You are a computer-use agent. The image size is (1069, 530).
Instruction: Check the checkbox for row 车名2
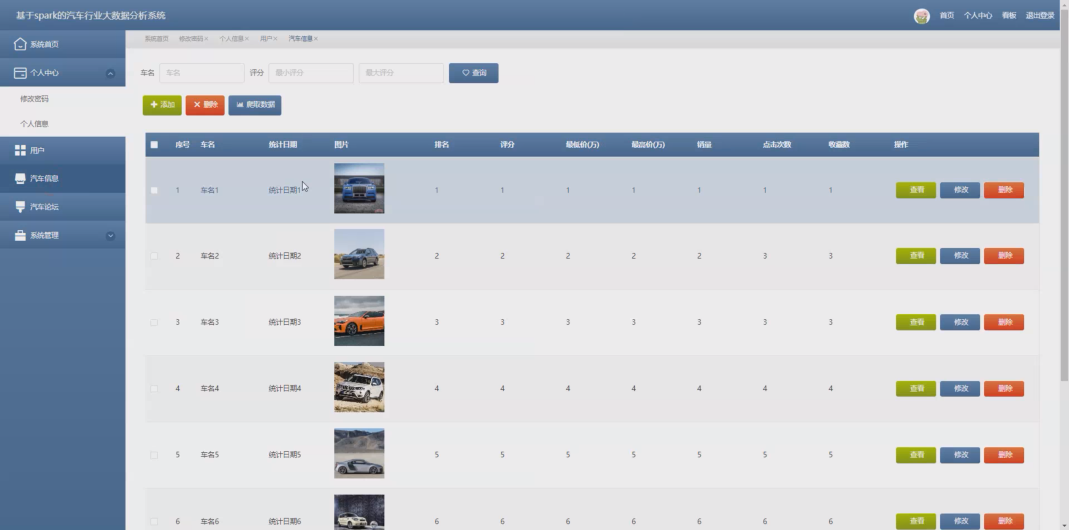pyautogui.click(x=154, y=256)
